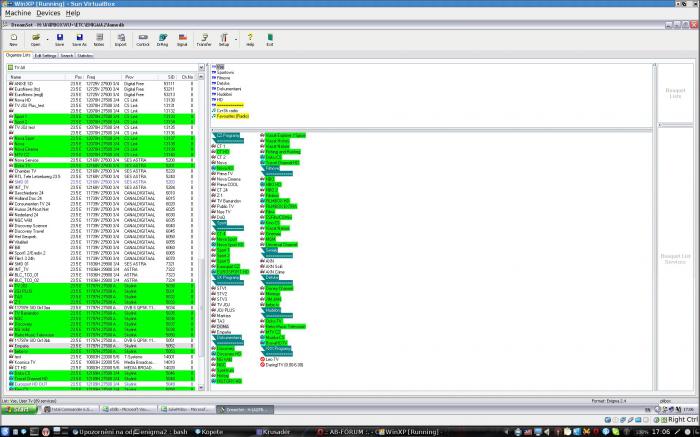
Task: Sort service list by Prov column
Action: 141,77
